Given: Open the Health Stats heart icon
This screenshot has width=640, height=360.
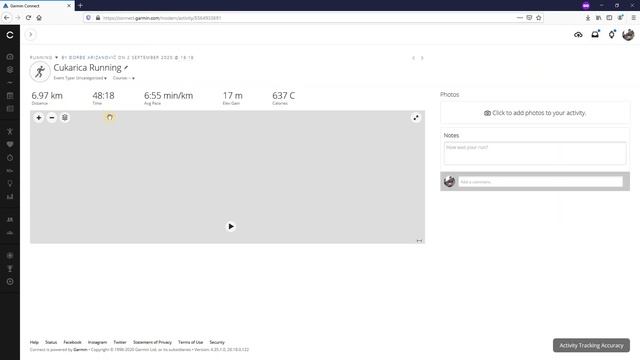Looking at the screenshot, I should [10, 144].
